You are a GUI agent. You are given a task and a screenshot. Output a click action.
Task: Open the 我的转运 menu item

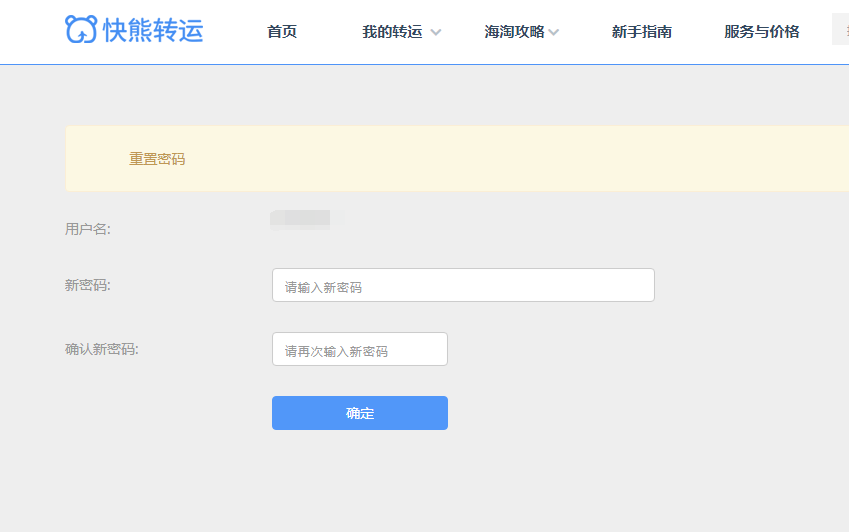pos(392,32)
